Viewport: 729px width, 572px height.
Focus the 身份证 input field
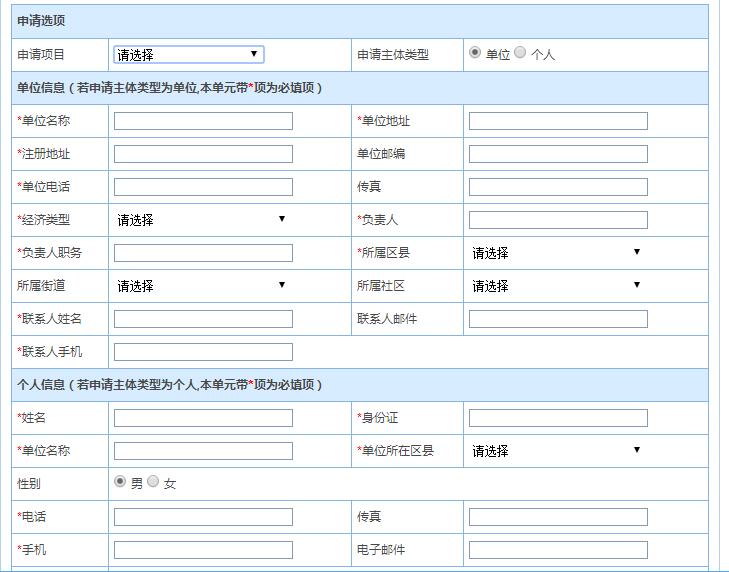558,418
